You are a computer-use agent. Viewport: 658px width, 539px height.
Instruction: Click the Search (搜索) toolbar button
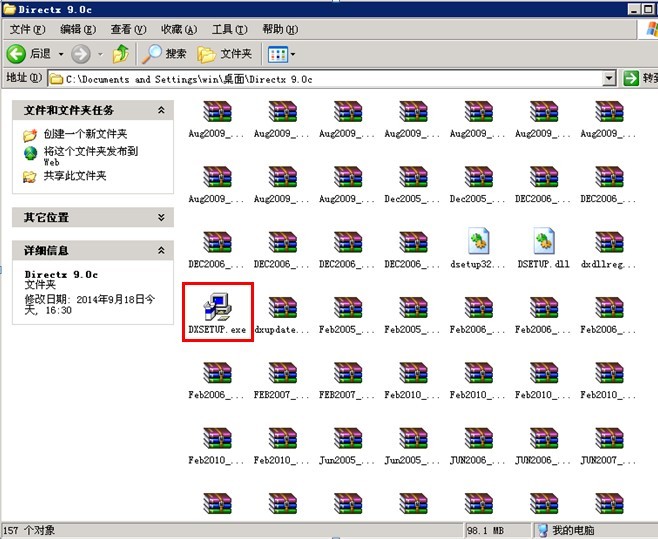coord(165,53)
